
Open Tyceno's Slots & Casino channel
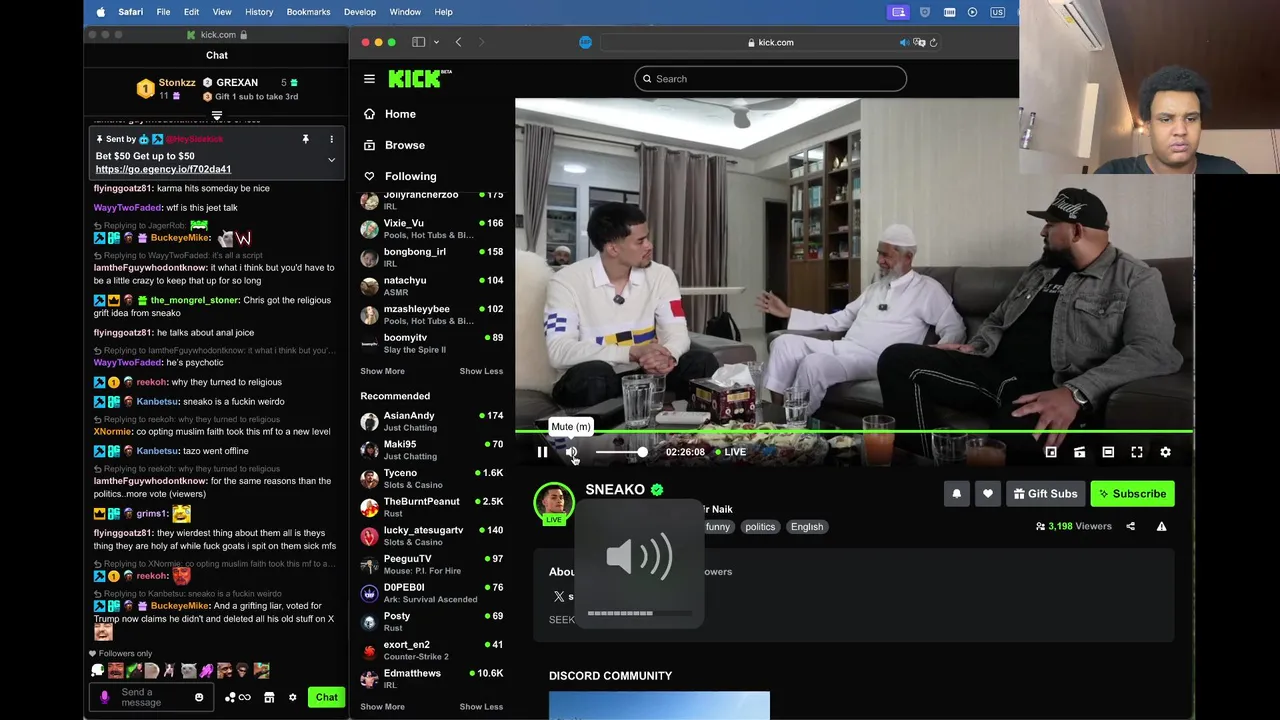[432, 478]
